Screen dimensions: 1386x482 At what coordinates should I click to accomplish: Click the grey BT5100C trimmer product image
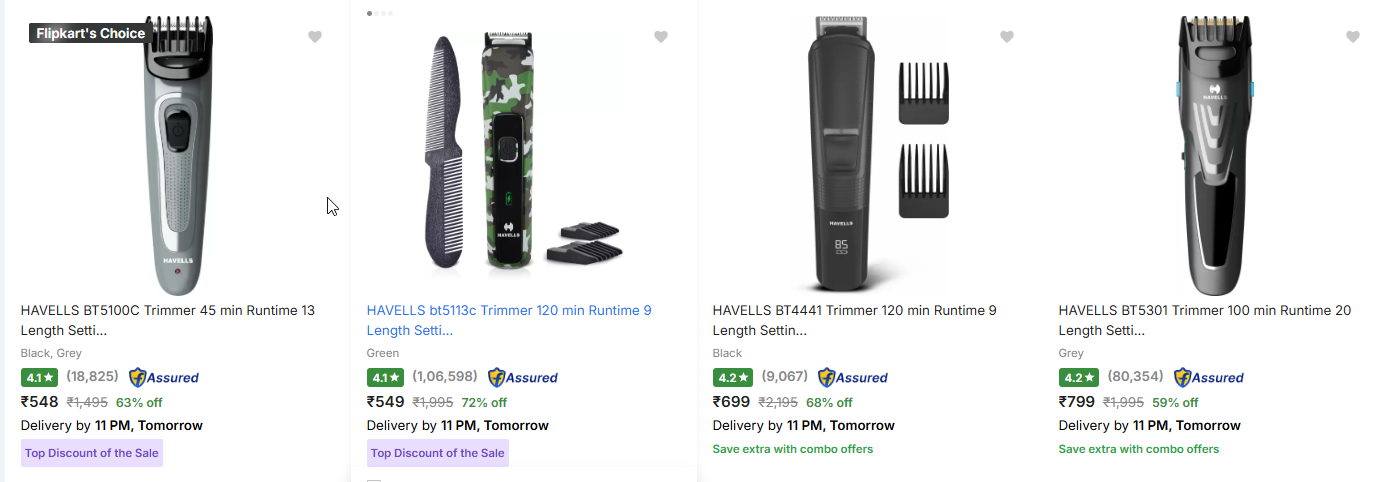pyautogui.click(x=174, y=155)
